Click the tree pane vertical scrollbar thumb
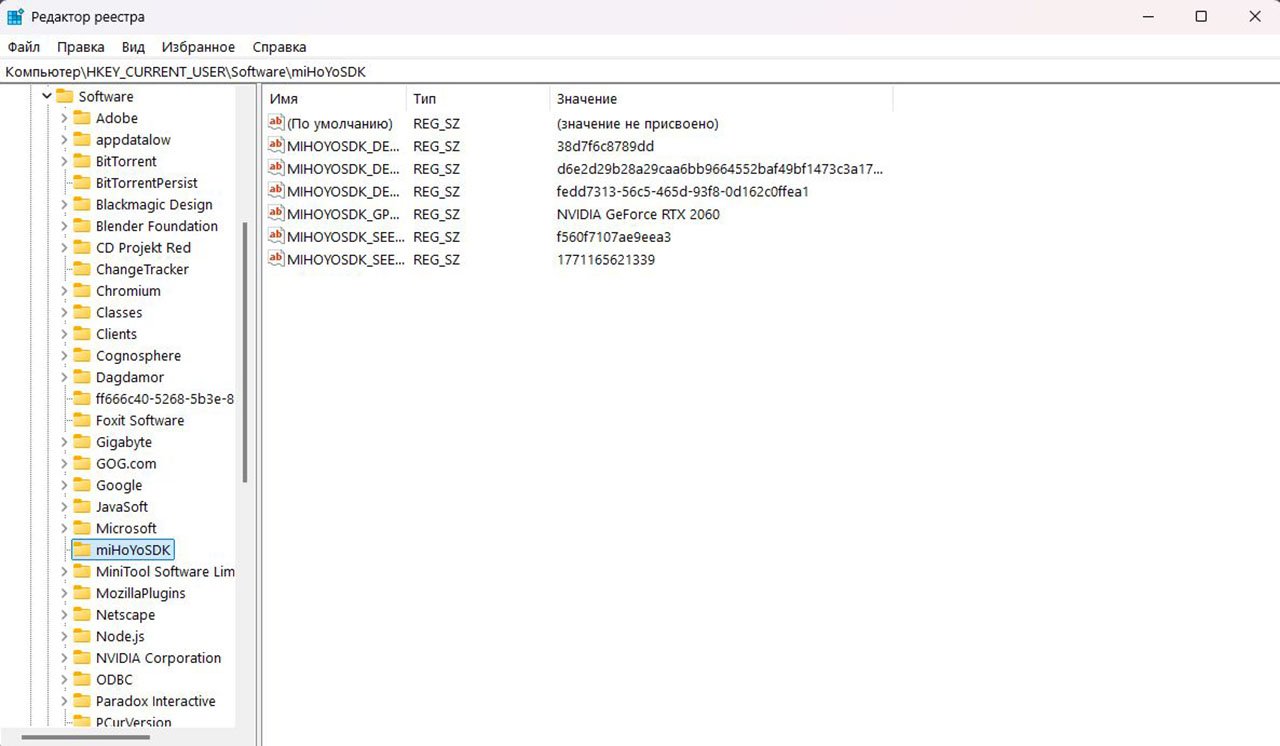The height and width of the screenshot is (746, 1280). (x=245, y=350)
